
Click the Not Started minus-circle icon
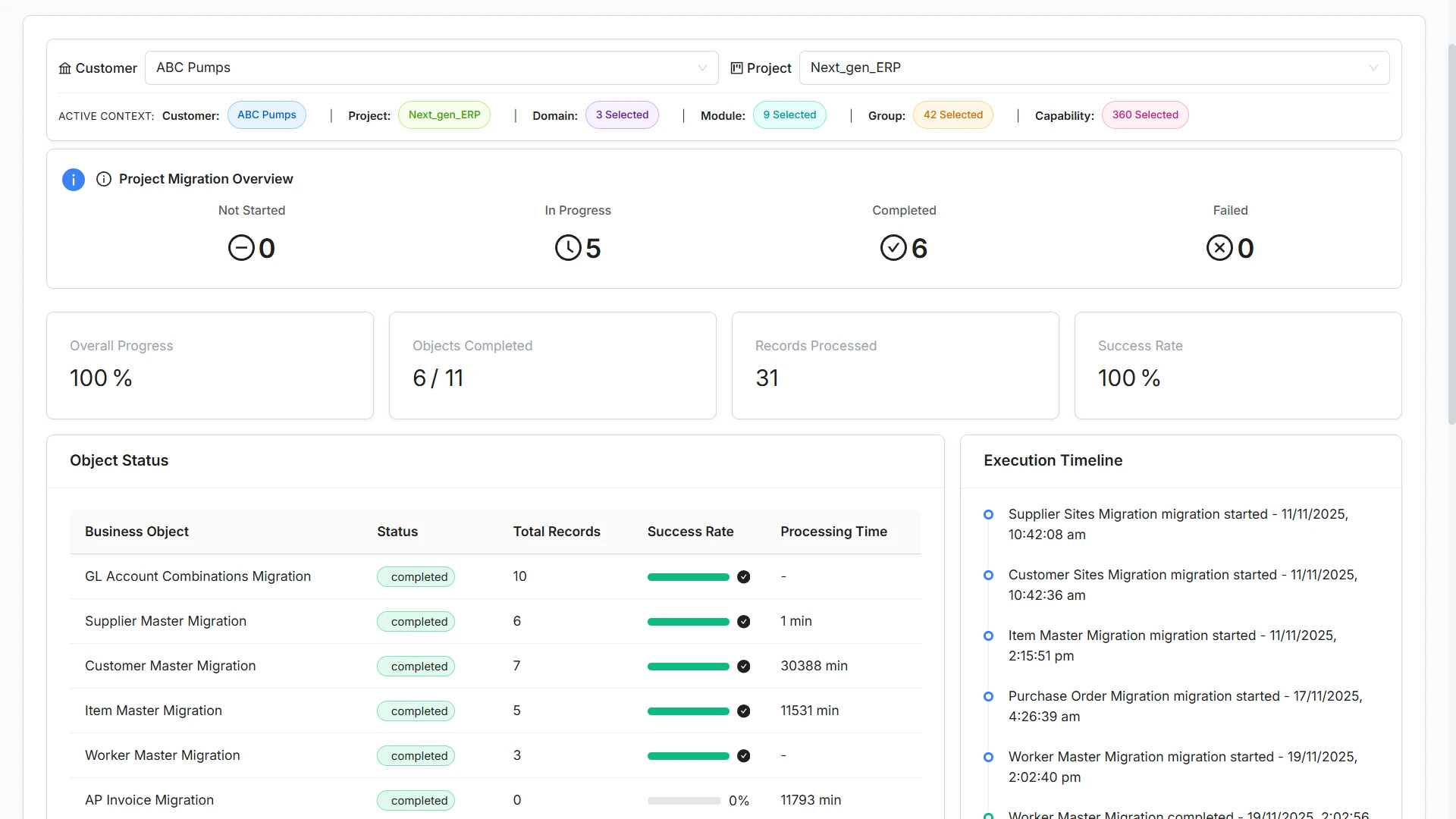pos(241,248)
